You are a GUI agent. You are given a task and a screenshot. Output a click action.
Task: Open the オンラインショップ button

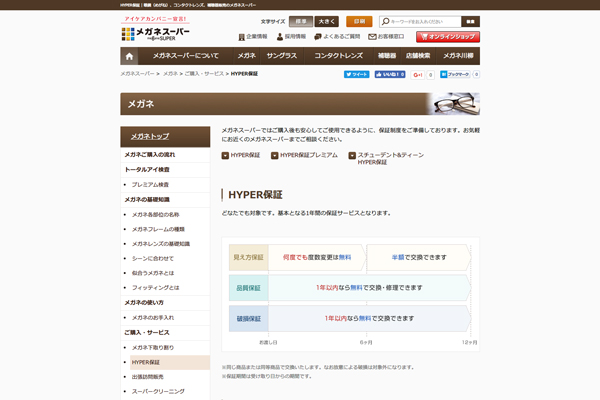click(x=448, y=37)
